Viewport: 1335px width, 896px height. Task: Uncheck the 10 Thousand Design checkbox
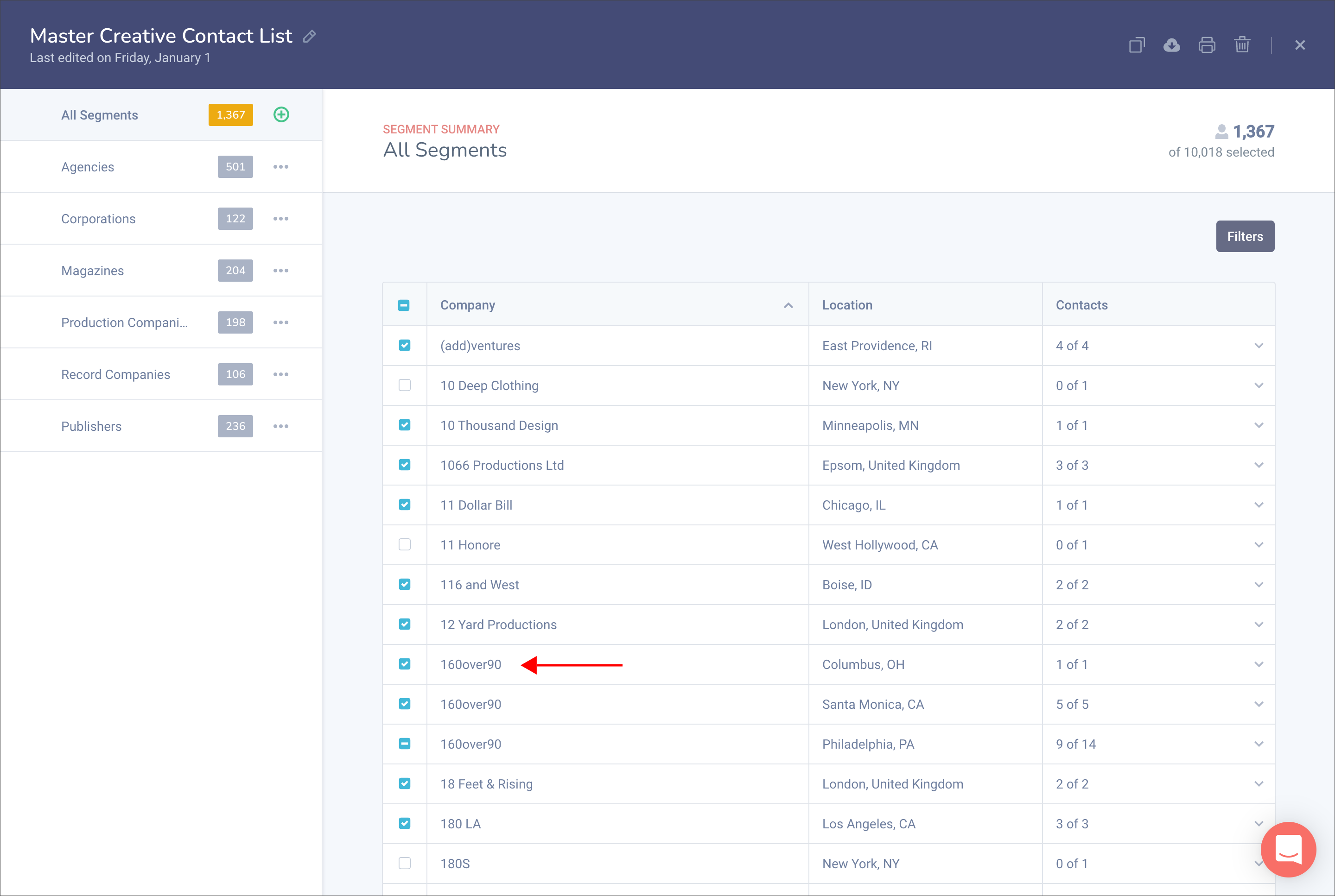pyautogui.click(x=404, y=425)
